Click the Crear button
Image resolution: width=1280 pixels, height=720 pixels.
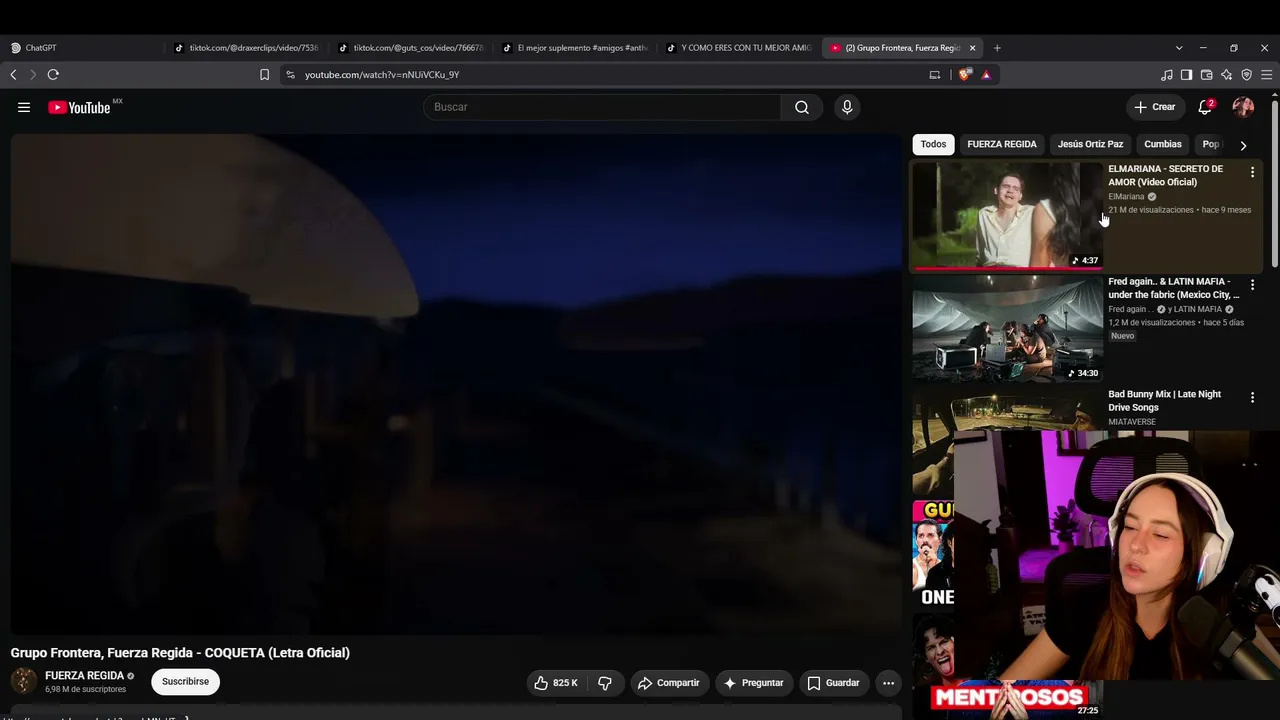point(1155,107)
